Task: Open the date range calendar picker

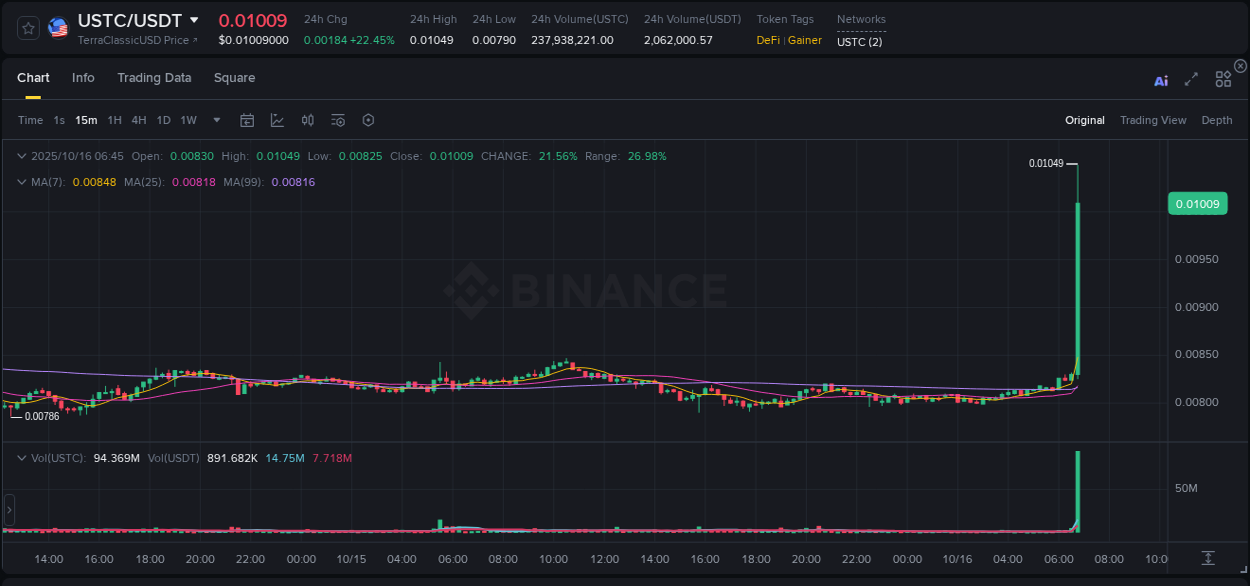Action: [247, 120]
